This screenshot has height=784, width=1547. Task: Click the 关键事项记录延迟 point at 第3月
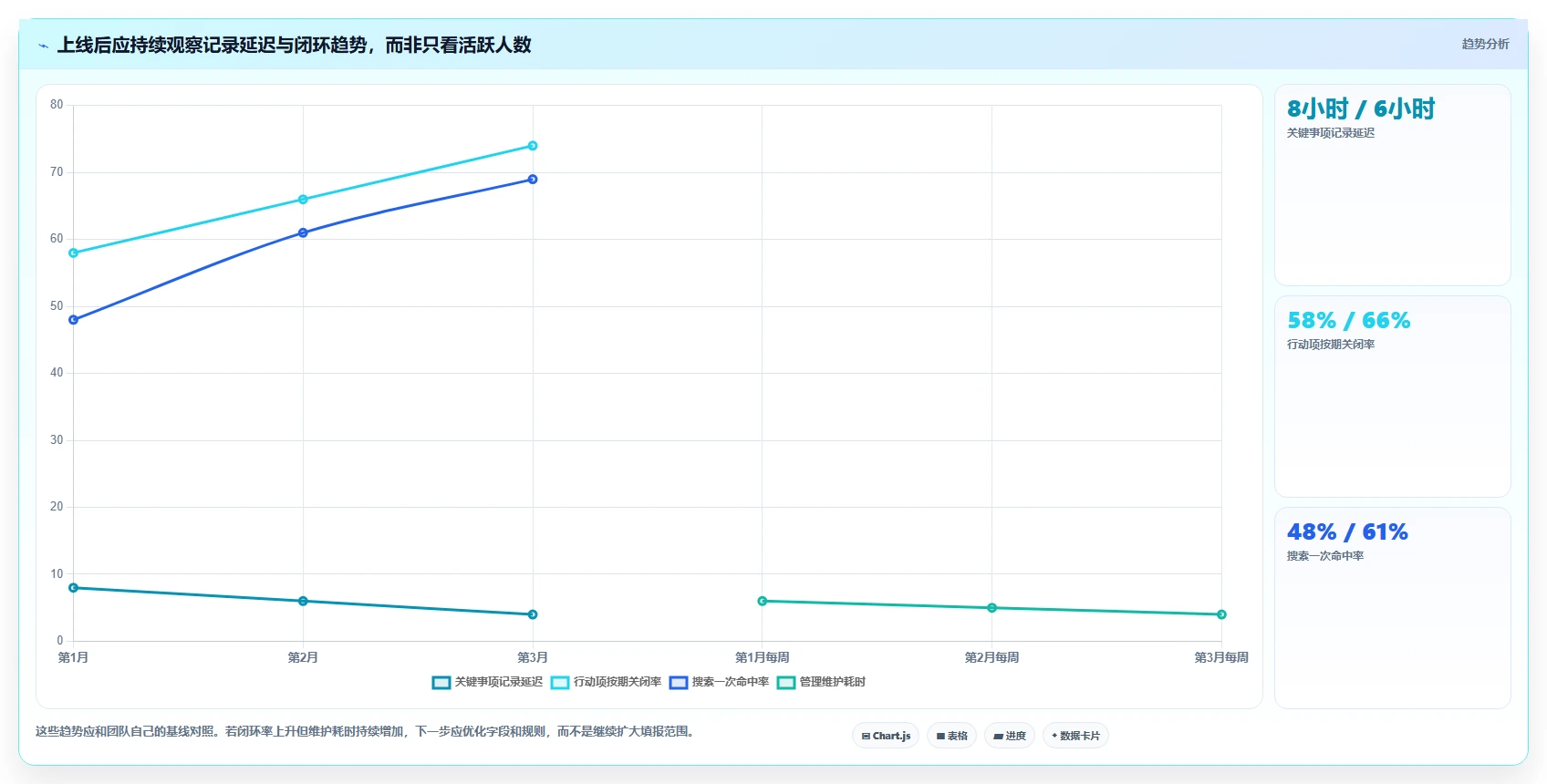click(x=533, y=614)
